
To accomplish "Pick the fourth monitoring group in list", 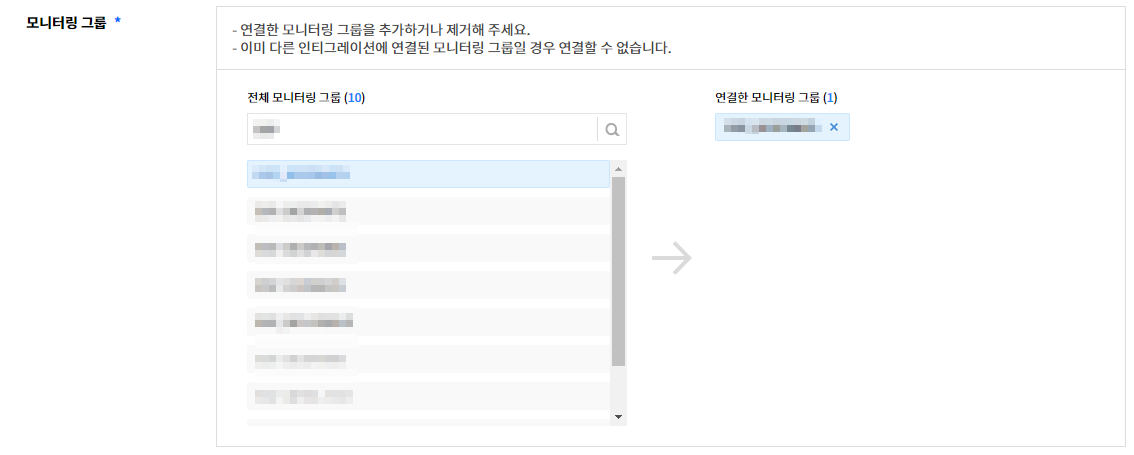I will (x=428, y=285).
